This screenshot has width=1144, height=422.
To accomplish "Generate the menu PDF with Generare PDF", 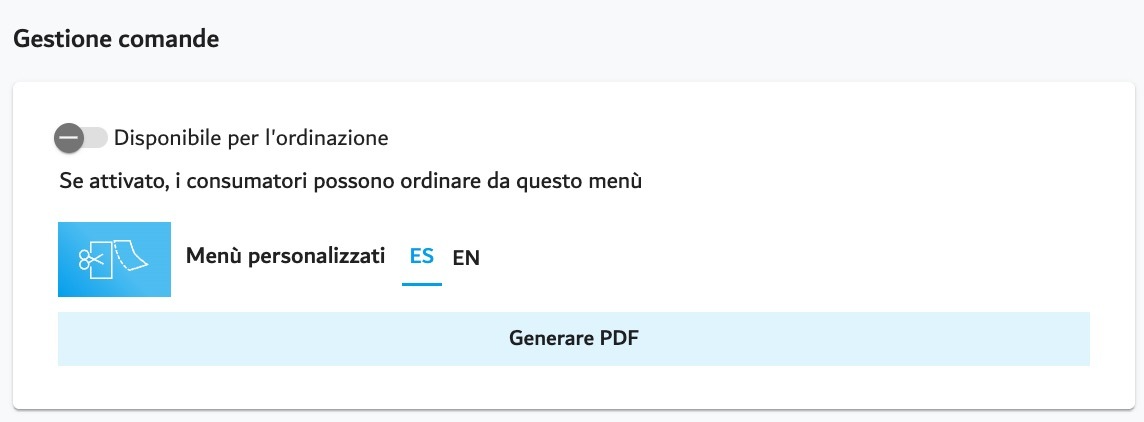I will pos(573,339).
